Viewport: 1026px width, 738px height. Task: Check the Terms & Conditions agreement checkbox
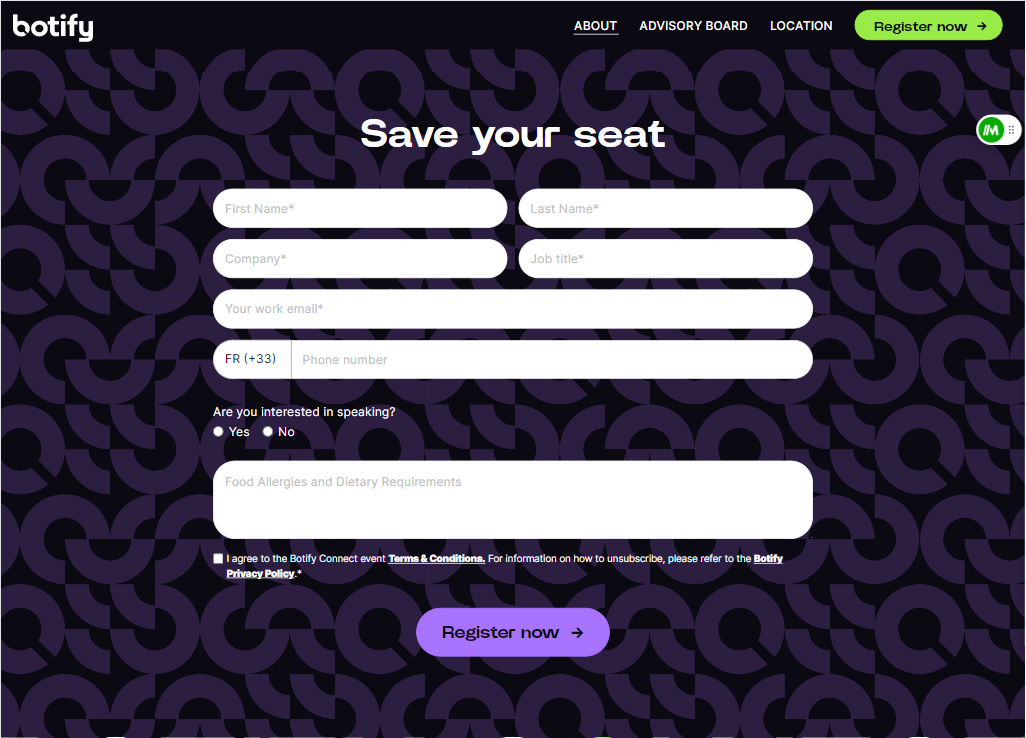[218, 559]
